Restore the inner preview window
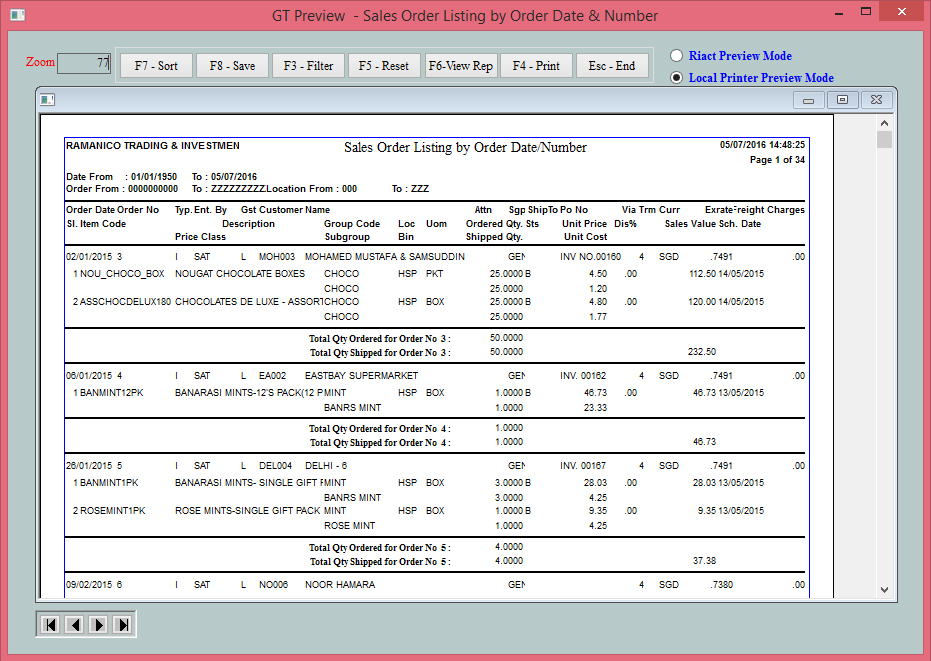The image size is (931, 661). [842, 99]
